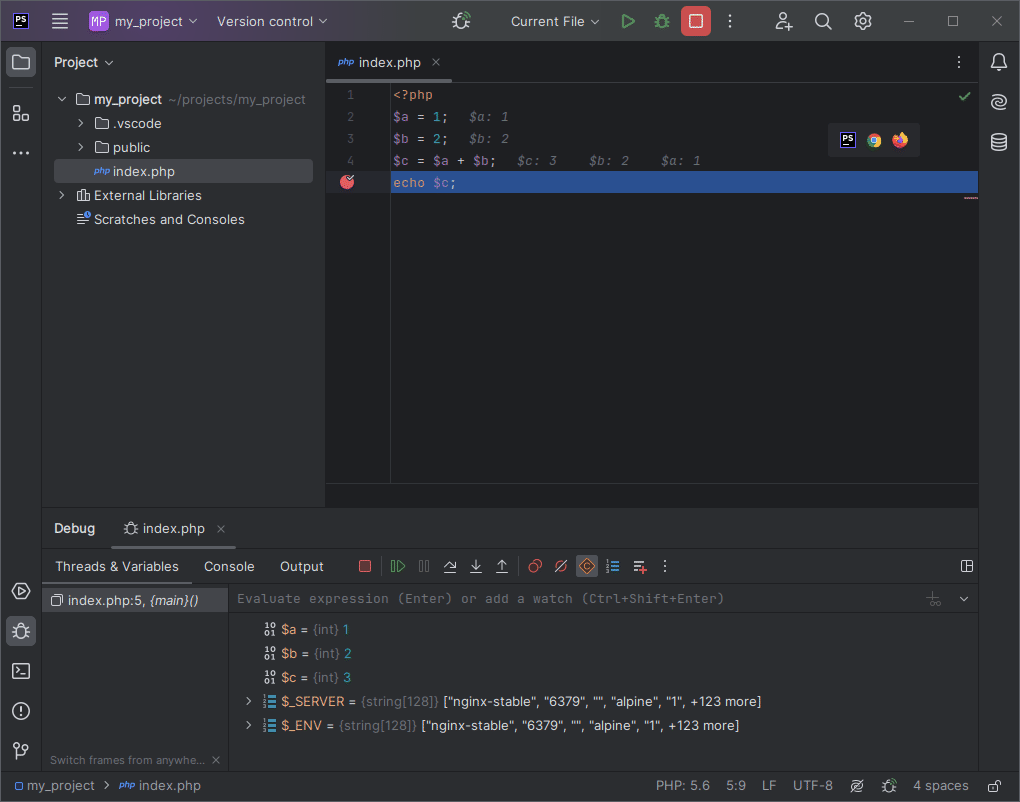Open the Terminal tool window
The width and height of the screenshot is (1020, 802).
point(20,670)
